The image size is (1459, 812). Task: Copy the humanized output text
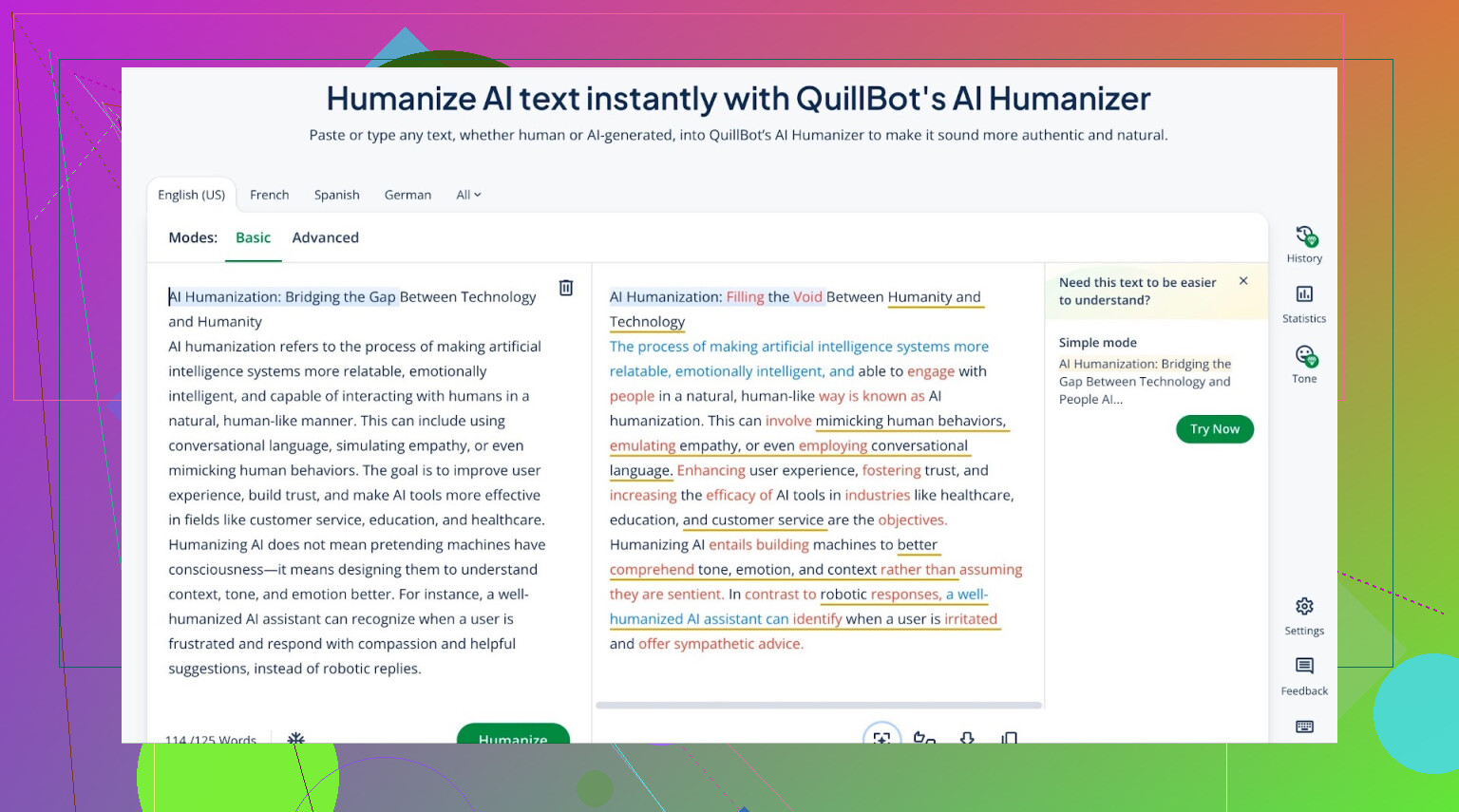pos(1009,737)
